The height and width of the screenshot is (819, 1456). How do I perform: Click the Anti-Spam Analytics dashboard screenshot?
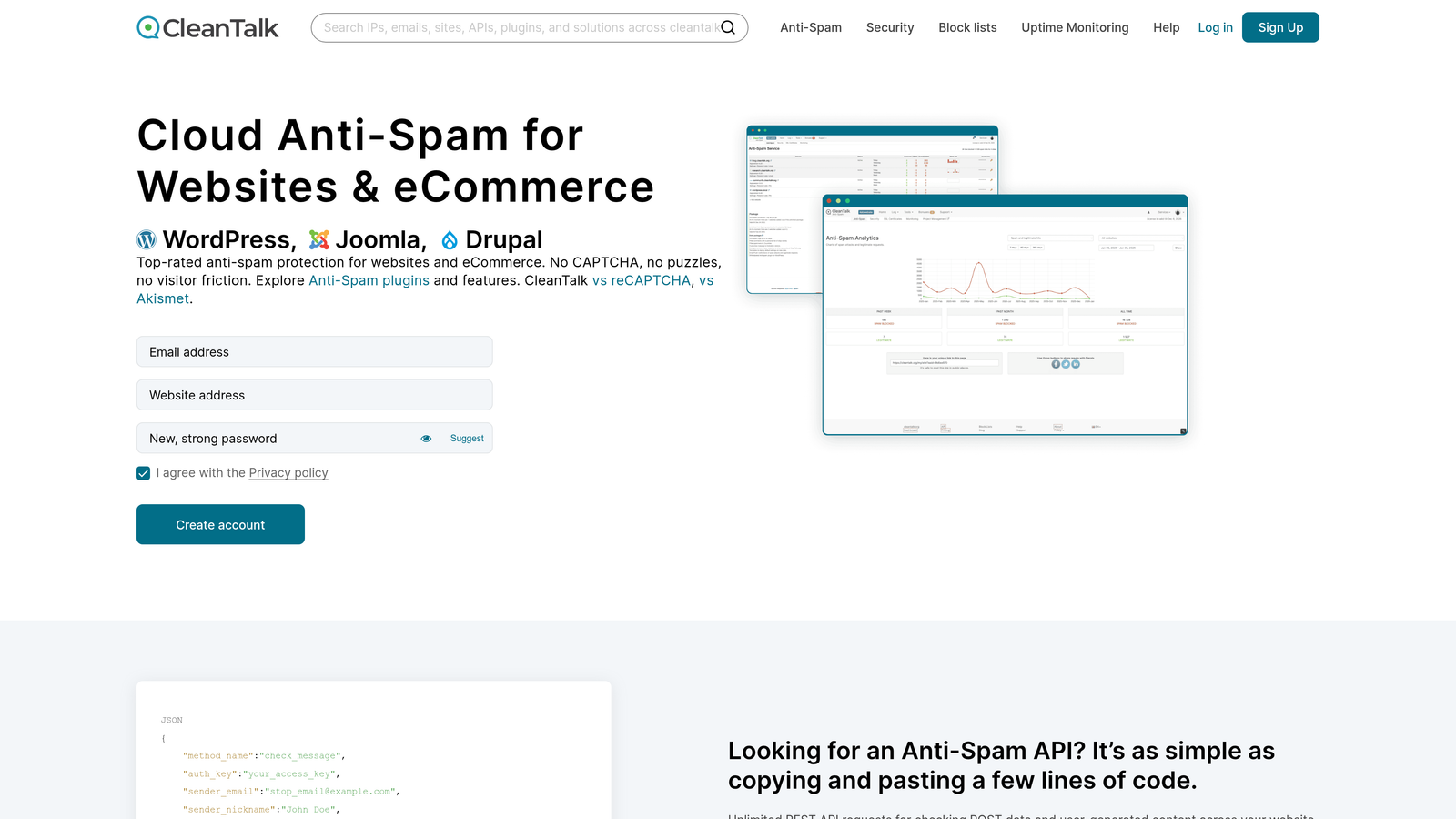(x=1005, y=315)
